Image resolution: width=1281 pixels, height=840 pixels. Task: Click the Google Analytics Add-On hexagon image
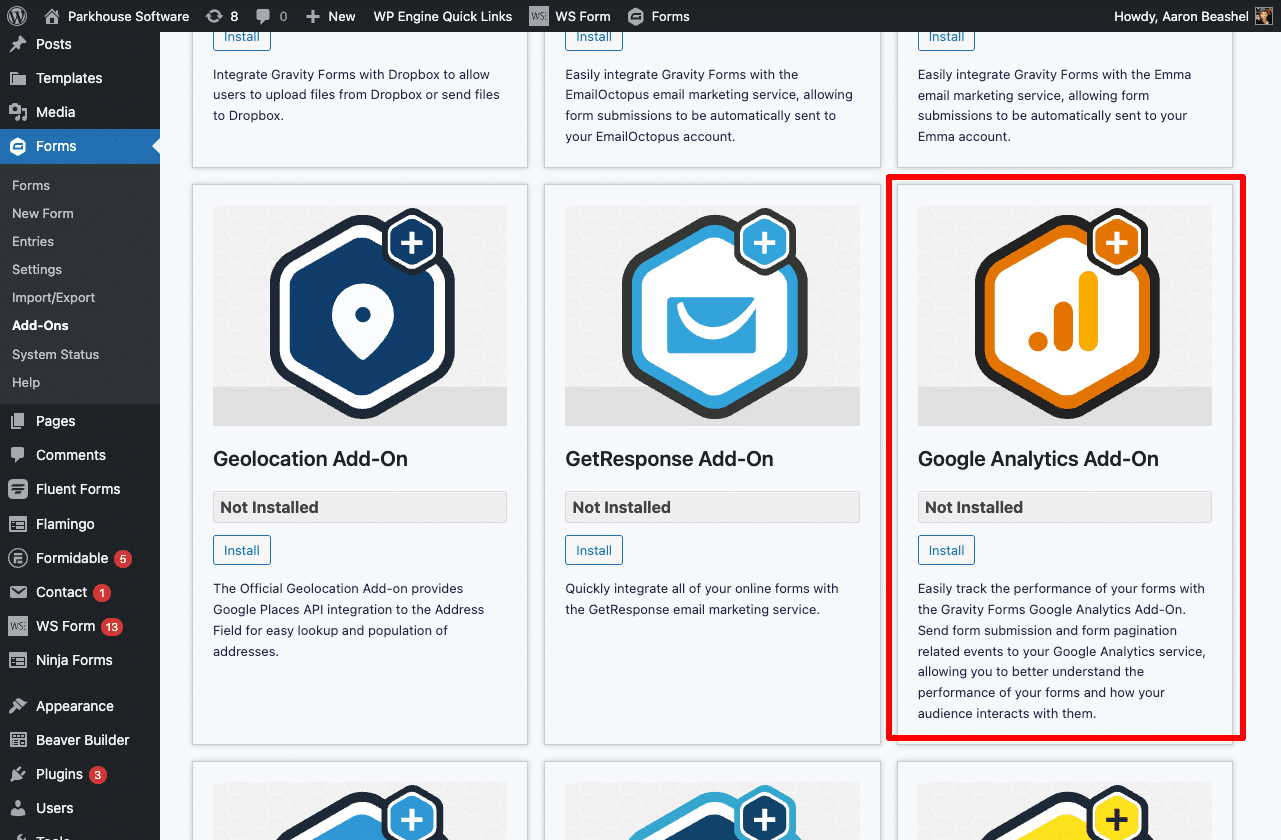click(x=1065, y=315)
